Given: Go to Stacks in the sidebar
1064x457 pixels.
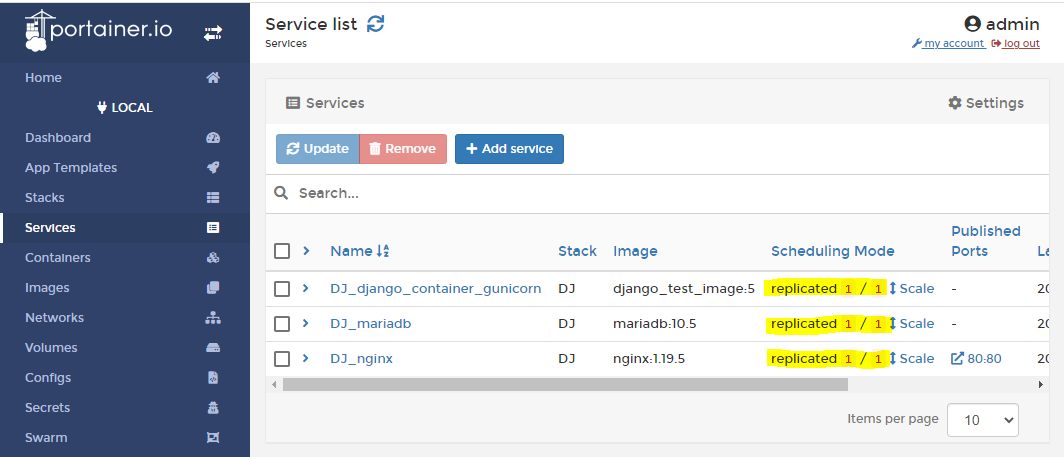Looking at the screenshot, I should [x=45, y=198].
